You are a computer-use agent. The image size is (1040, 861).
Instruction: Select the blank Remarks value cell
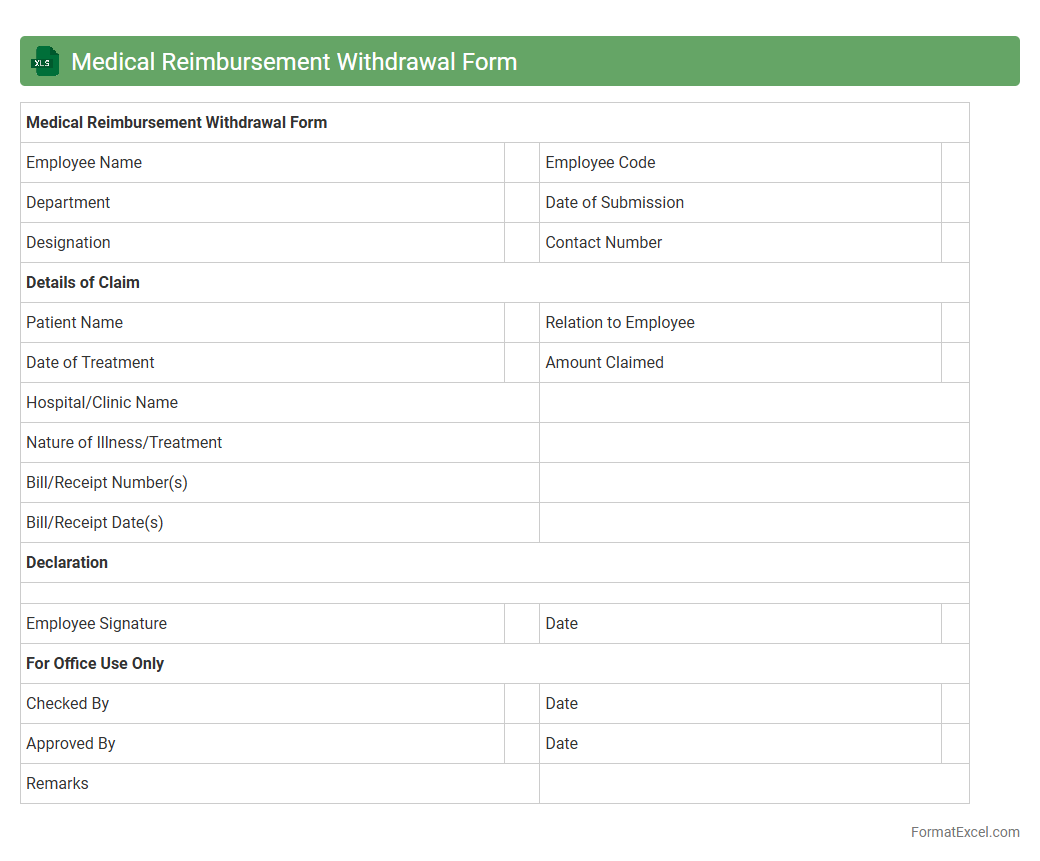pyautogui.click(x=753, y=784)
